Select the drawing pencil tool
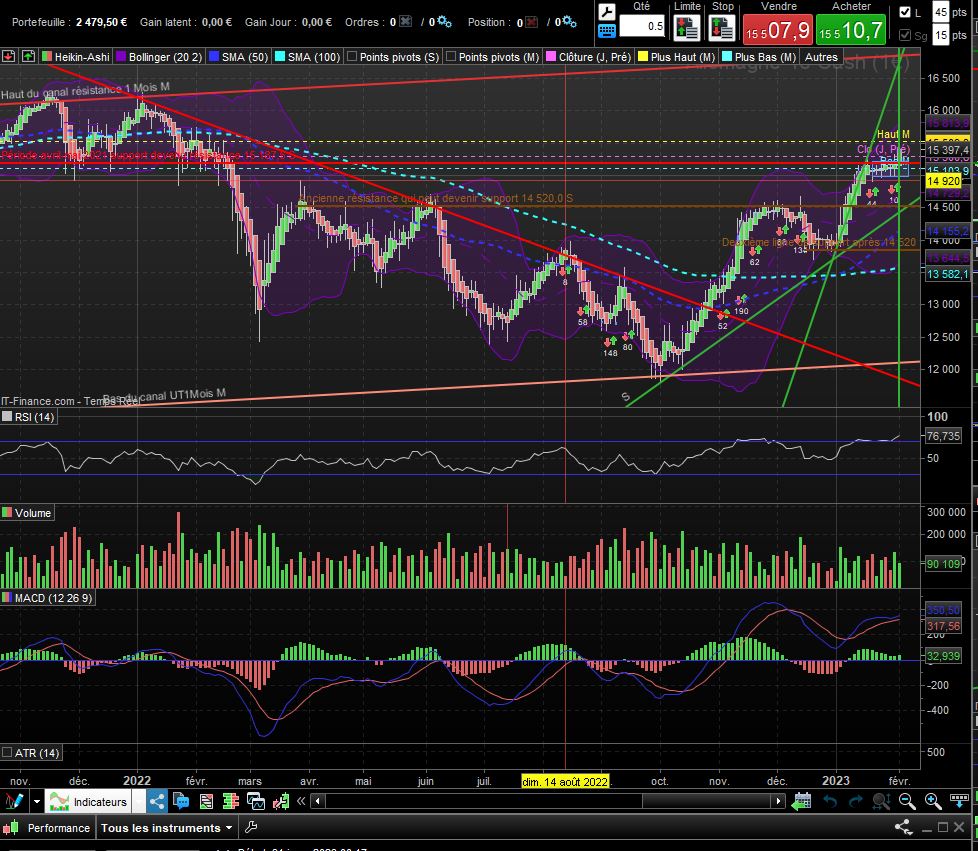The image size is (978, 851). [x=14, y=801]
